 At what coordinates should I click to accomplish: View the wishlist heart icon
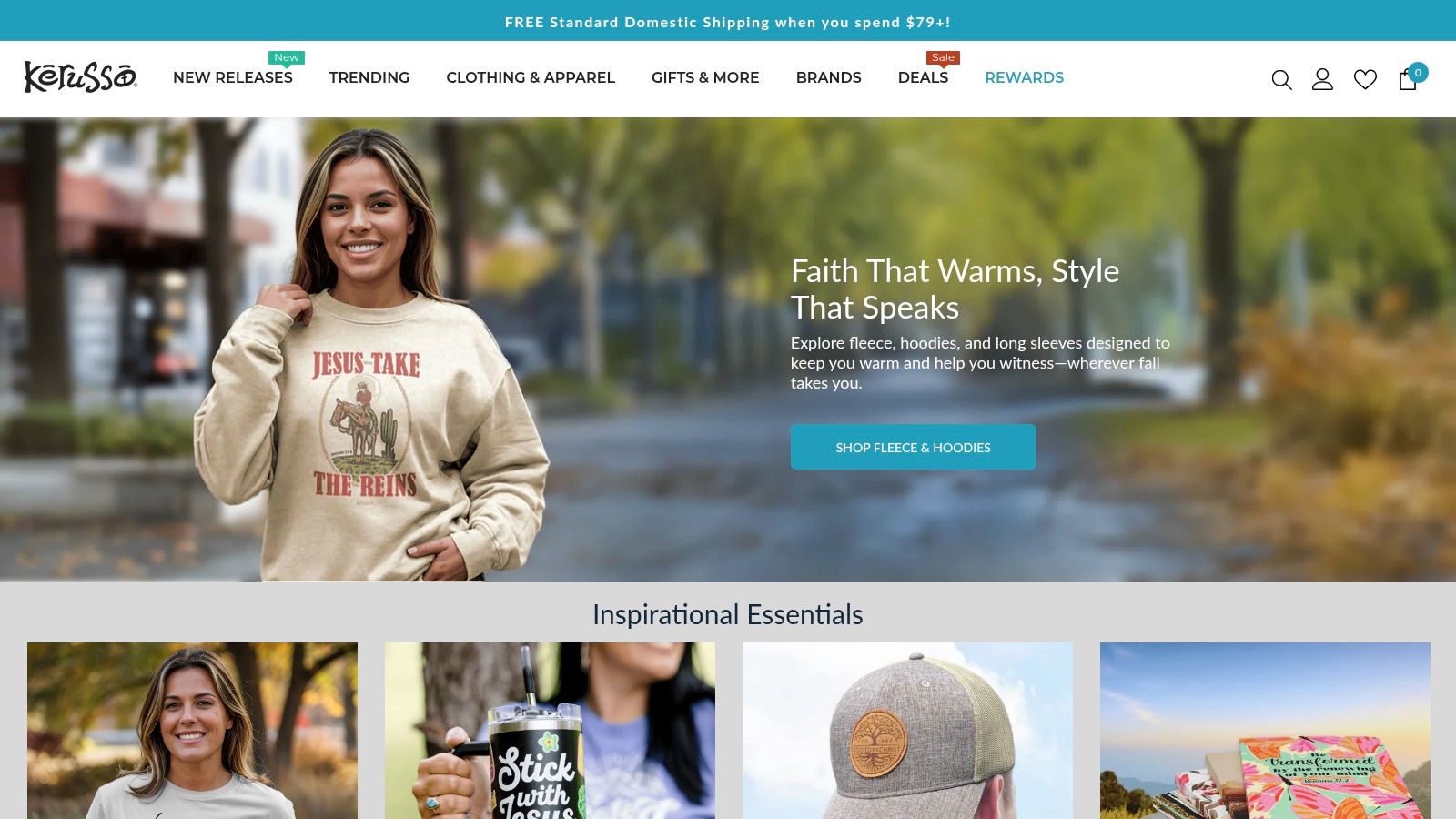pos(1365,79)
